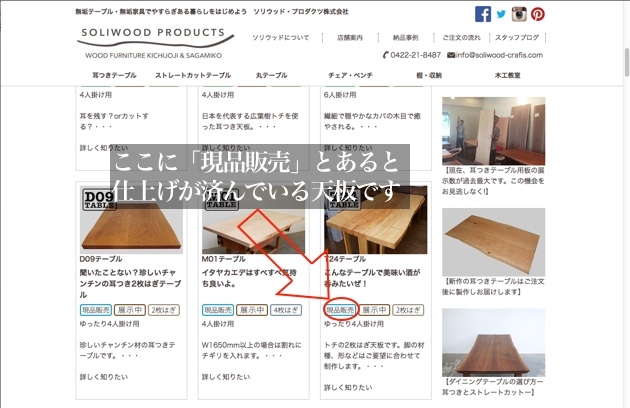Click 現品販売 tag on T24 card
The width and height of the screenshot is (630, 408).
click(x=340, y=310)
